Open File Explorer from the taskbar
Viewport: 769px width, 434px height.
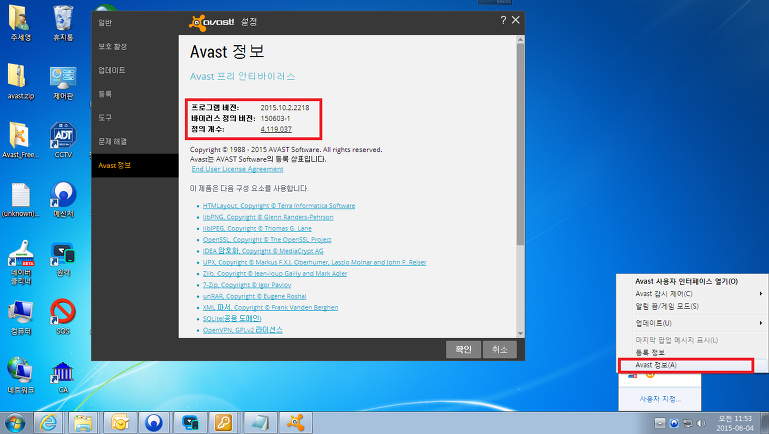tap(83, 423)
